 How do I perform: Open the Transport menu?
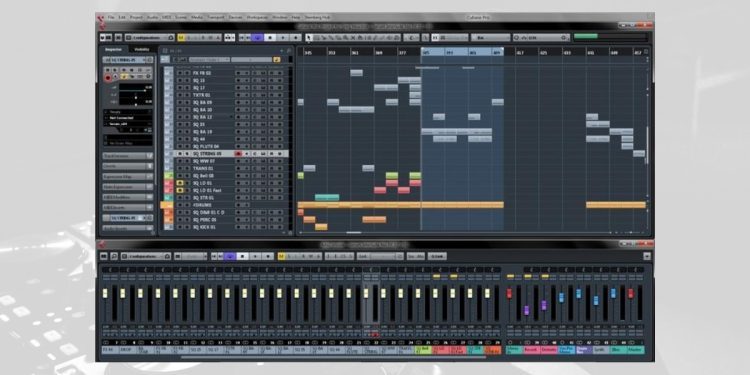tap(215, 17)
